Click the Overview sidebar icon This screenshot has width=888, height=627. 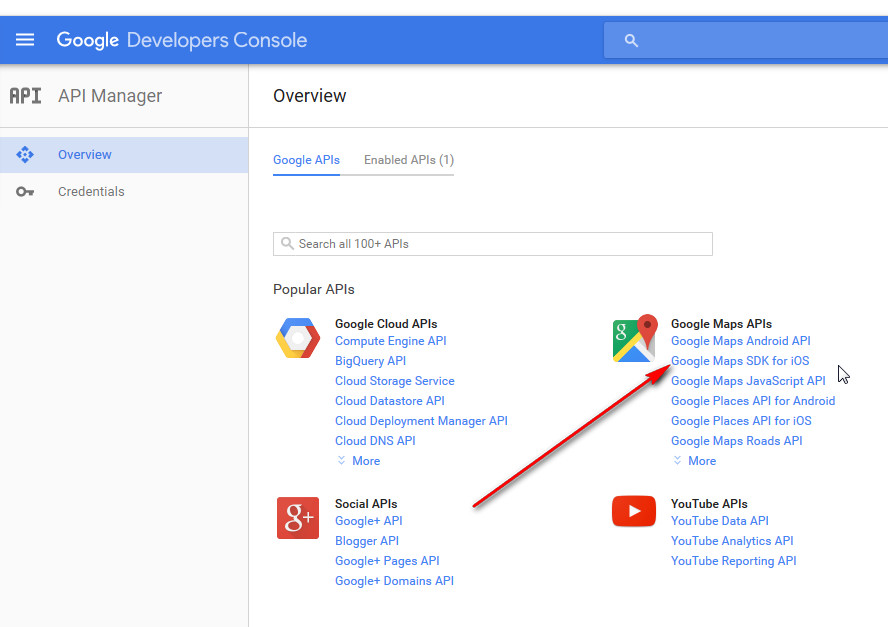click(x=25, y=155)
